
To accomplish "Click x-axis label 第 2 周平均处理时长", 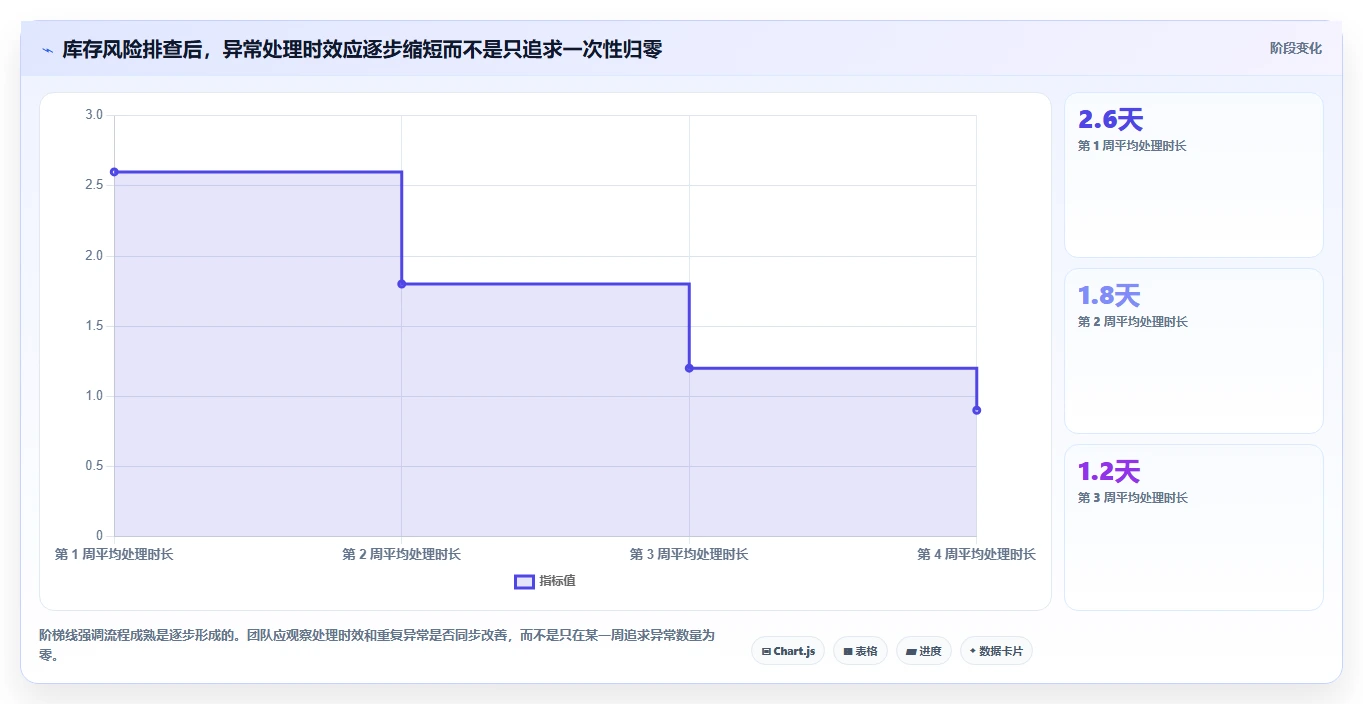I will point(402,554).
